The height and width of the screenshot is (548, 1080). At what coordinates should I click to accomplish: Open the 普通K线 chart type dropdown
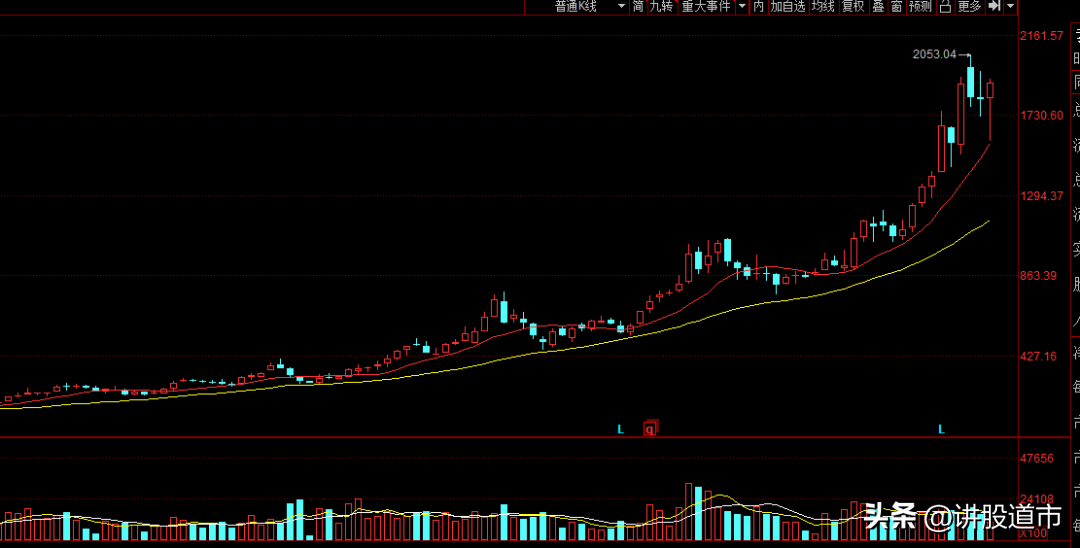click(x=577, y=7)
